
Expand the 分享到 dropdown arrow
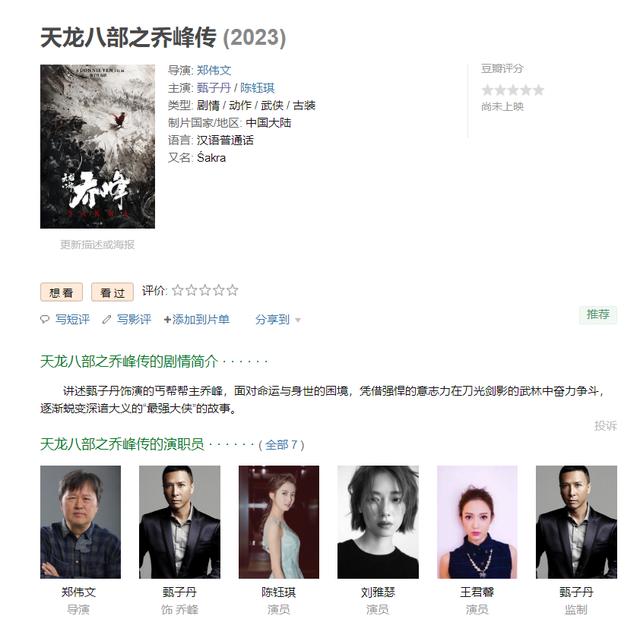click(298, 320)
